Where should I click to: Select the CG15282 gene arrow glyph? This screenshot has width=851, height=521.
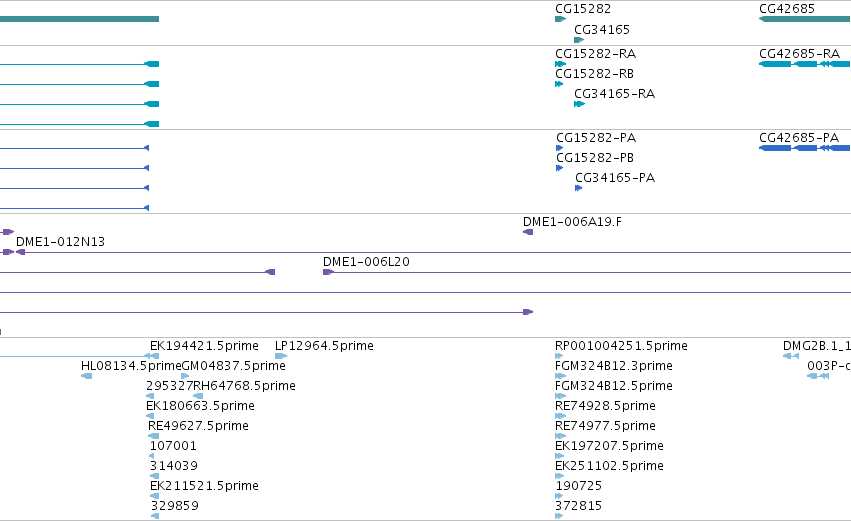(x=560, y=19)
